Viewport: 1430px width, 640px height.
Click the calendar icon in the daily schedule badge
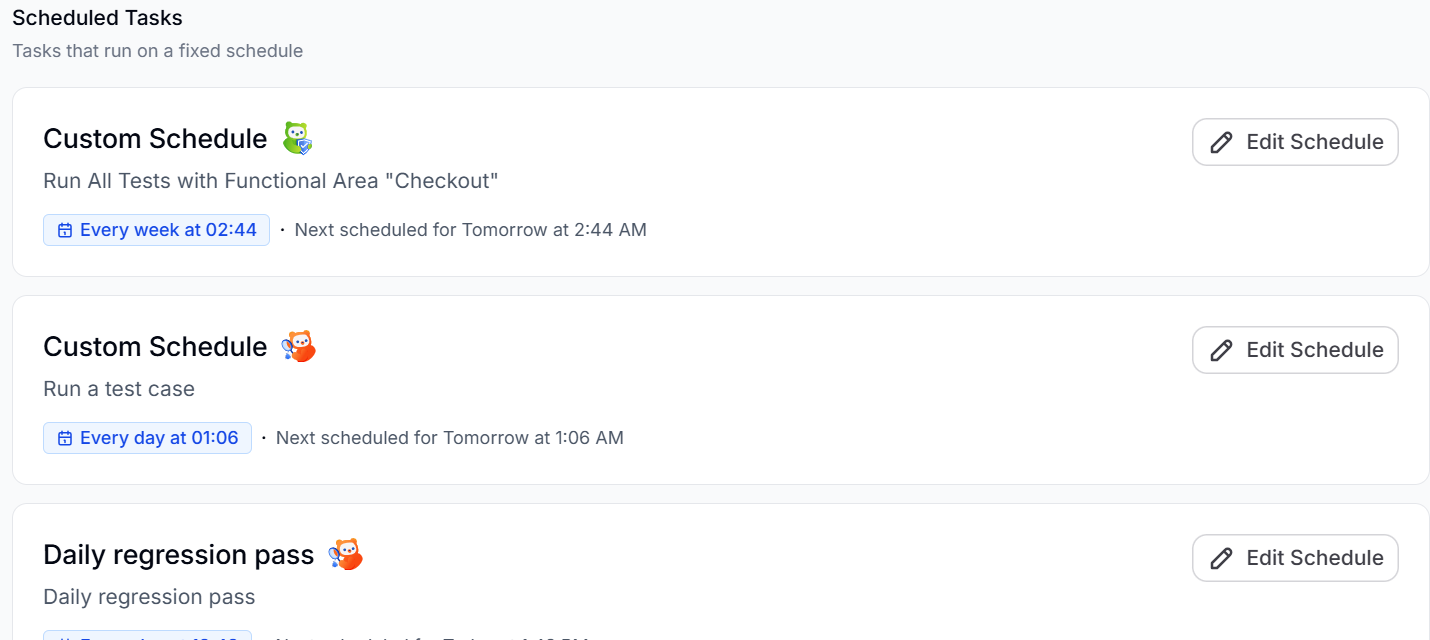pyautogui.click(x=64, y=438)
